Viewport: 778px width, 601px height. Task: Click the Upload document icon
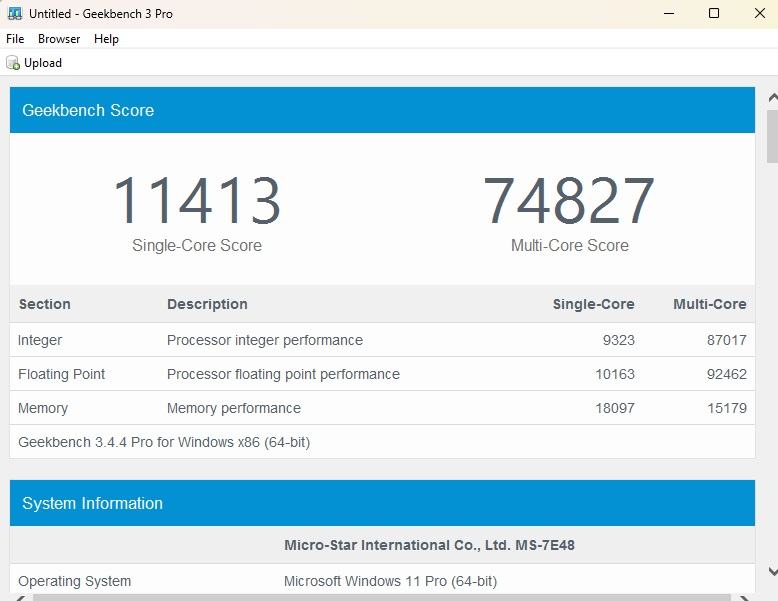[13, 63]
